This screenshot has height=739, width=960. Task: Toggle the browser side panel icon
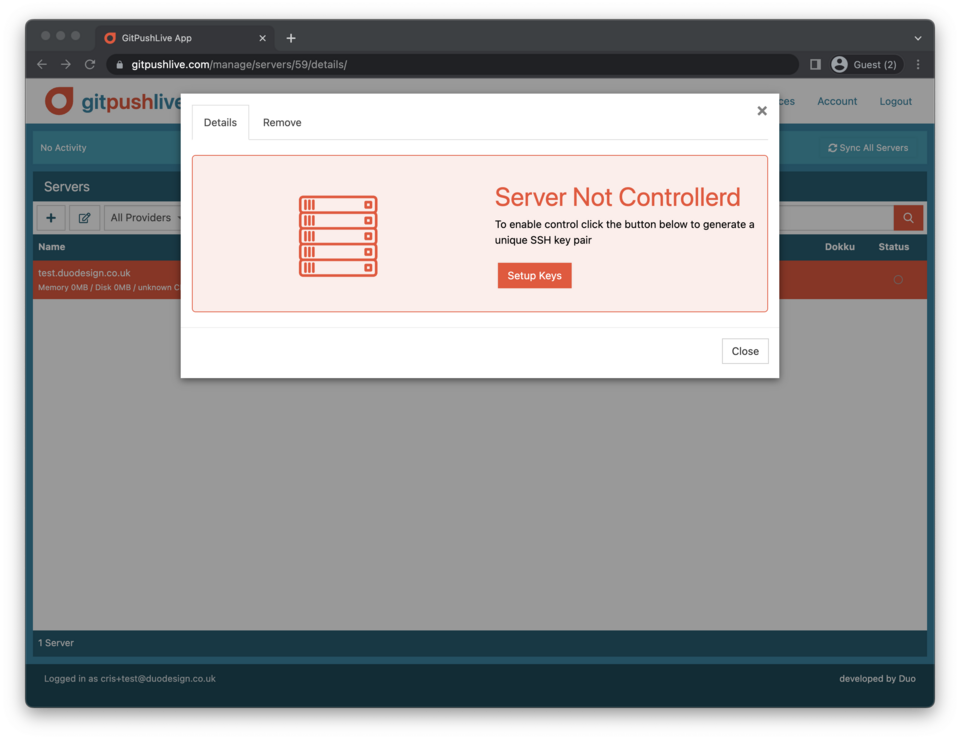pyautogui.click(x=815, y=64)
